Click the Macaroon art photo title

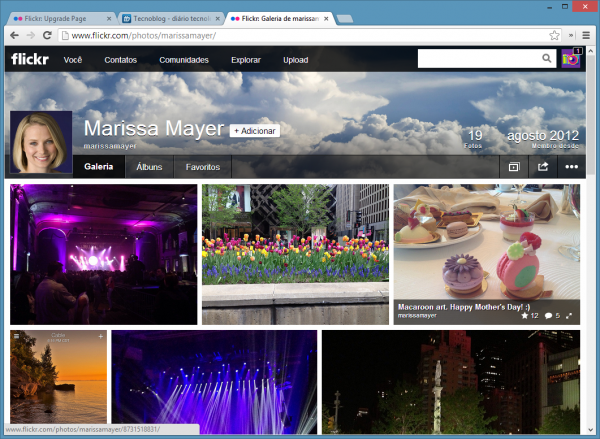[x=464, y=307]
